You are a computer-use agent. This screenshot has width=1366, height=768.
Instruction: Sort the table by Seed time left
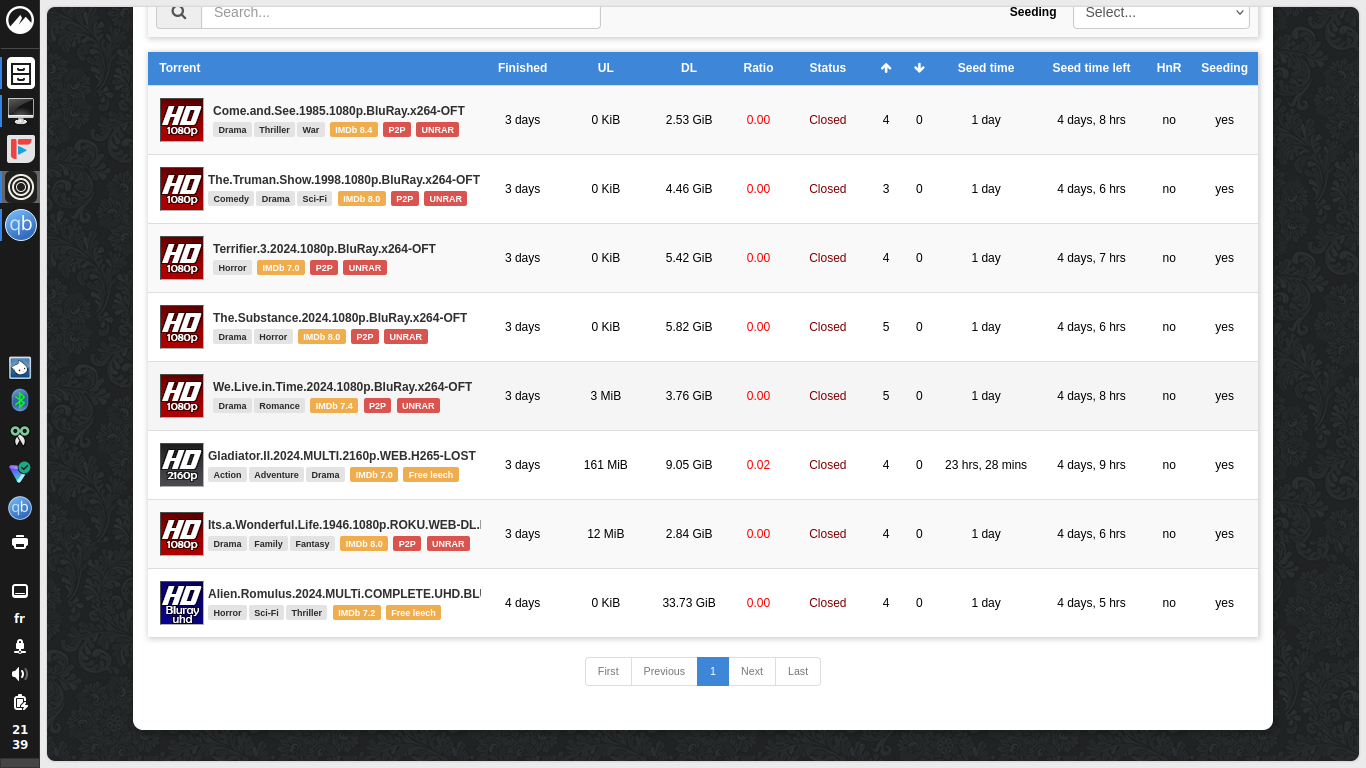click(x=1091, y=68)
